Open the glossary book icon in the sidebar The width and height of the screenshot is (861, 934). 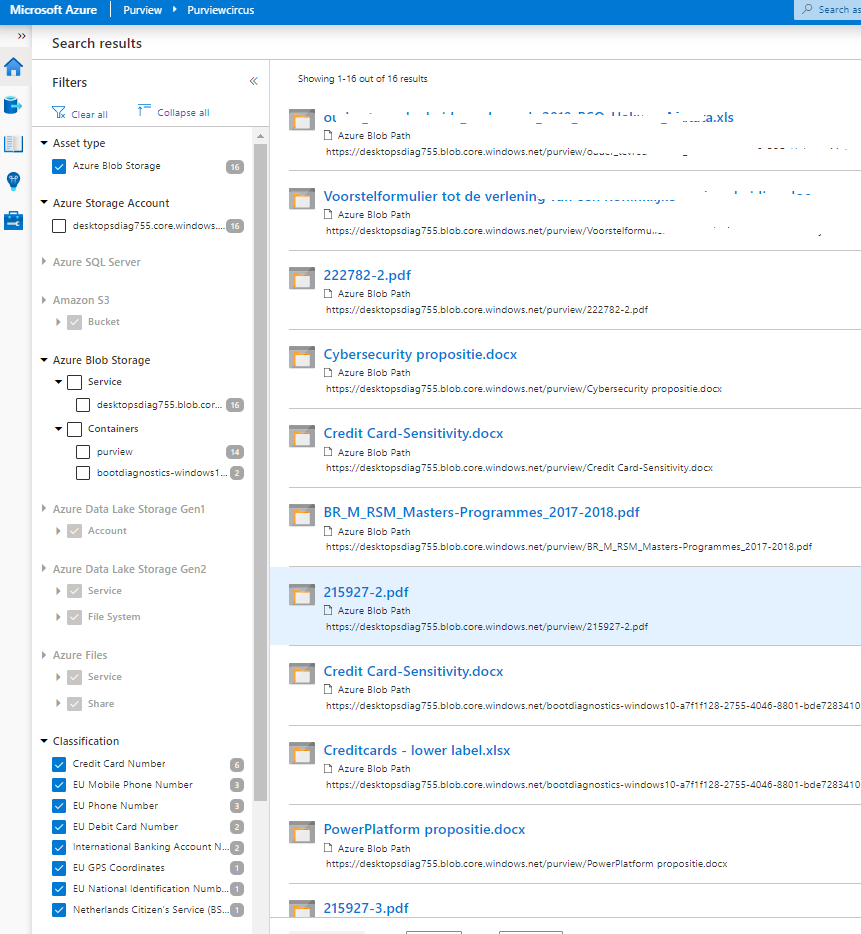13,143
